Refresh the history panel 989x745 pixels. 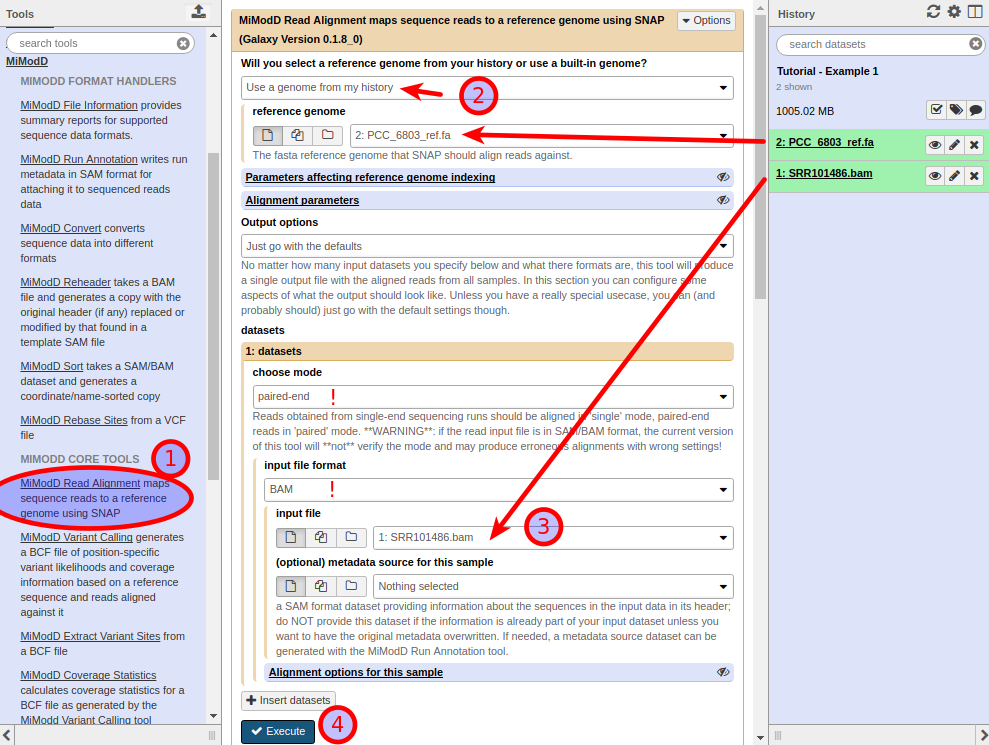[933, 11]
